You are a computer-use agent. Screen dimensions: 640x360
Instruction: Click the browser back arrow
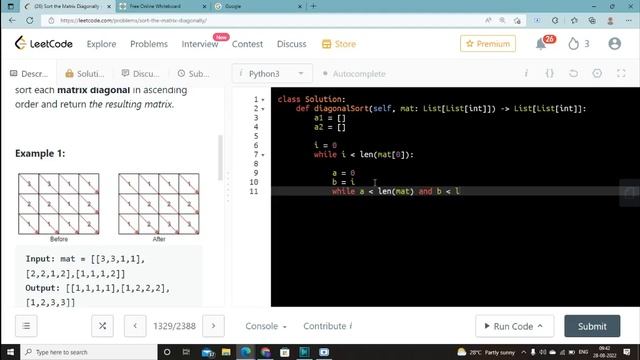click(12, 20)
